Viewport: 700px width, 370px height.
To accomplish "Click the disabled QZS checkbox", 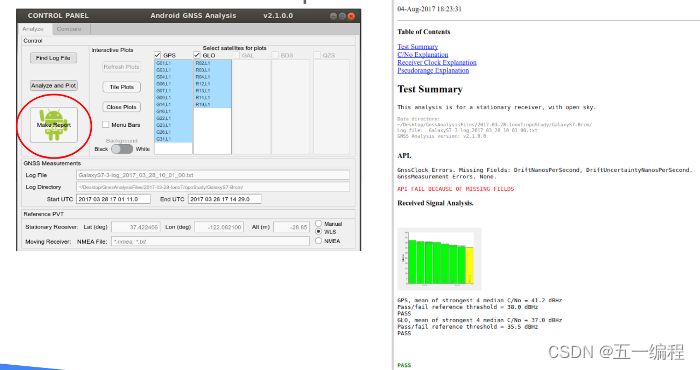I will tap(317, 55).
